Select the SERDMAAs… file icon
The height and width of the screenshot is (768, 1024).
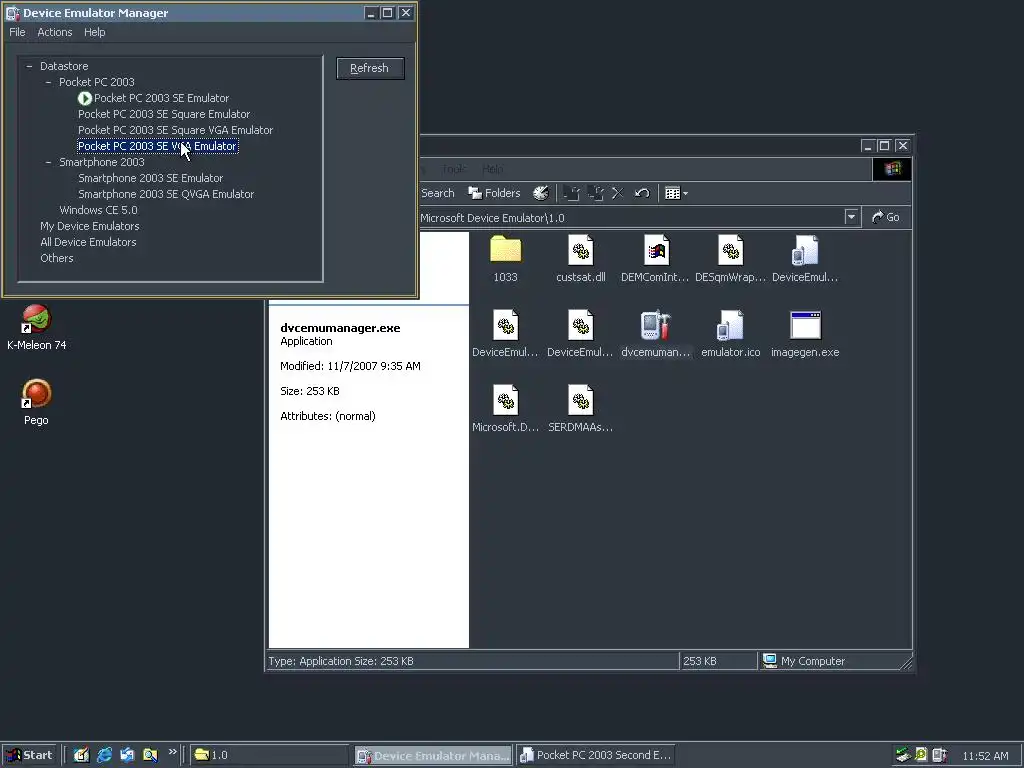[581, 400]
